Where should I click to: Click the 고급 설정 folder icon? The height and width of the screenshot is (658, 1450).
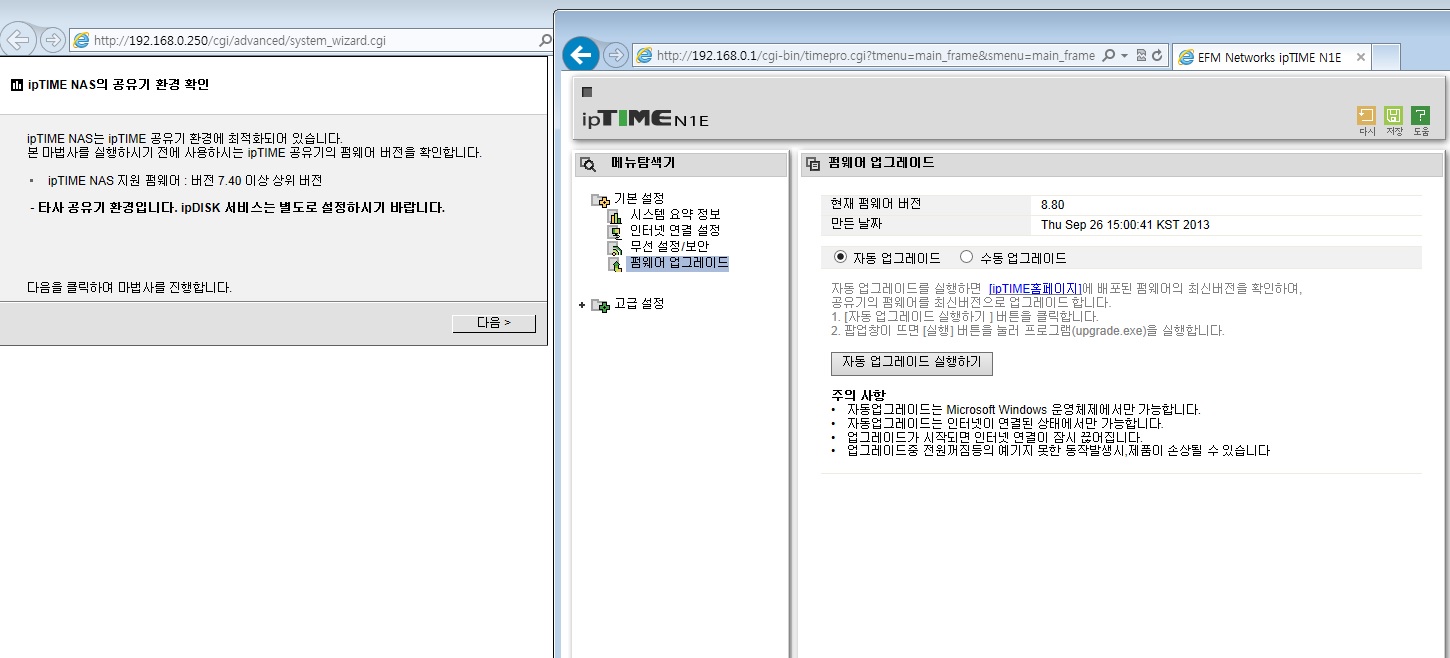coord(600,305)
